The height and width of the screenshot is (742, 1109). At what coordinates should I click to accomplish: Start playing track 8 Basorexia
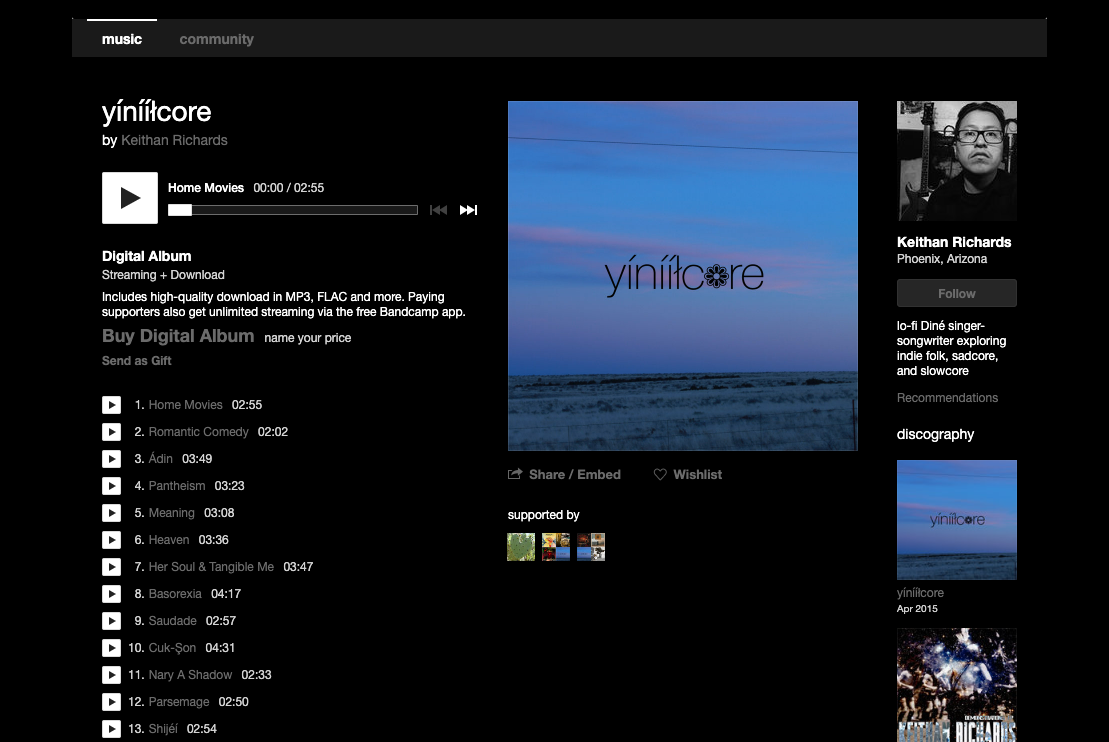[x=111, y=594]
